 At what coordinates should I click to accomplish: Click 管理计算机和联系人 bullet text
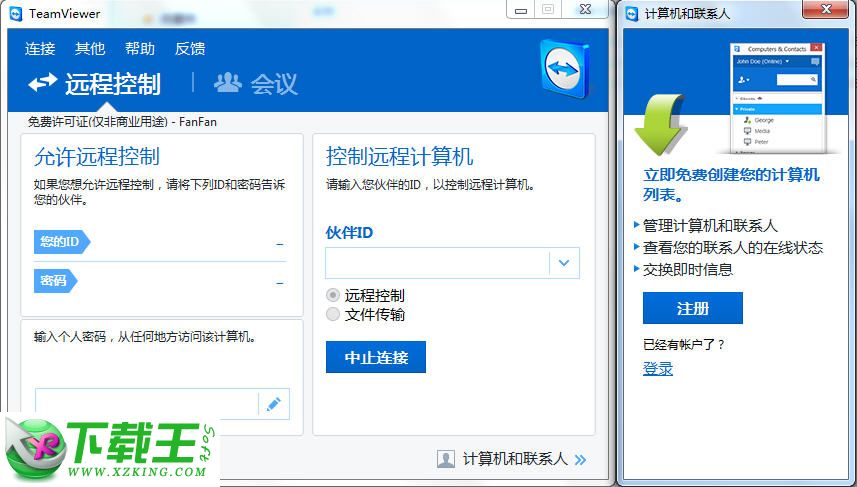pyautogui.click(x=709, y=225)
